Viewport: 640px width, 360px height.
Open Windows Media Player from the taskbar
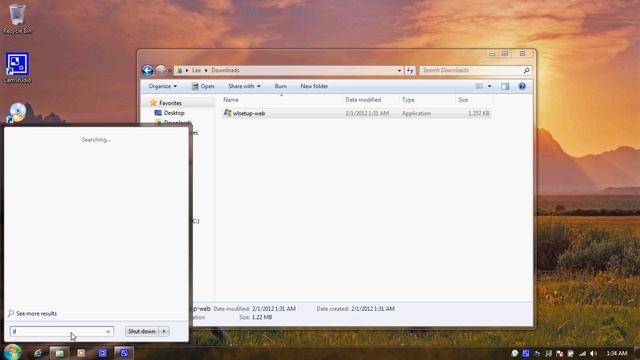(81, 353)
